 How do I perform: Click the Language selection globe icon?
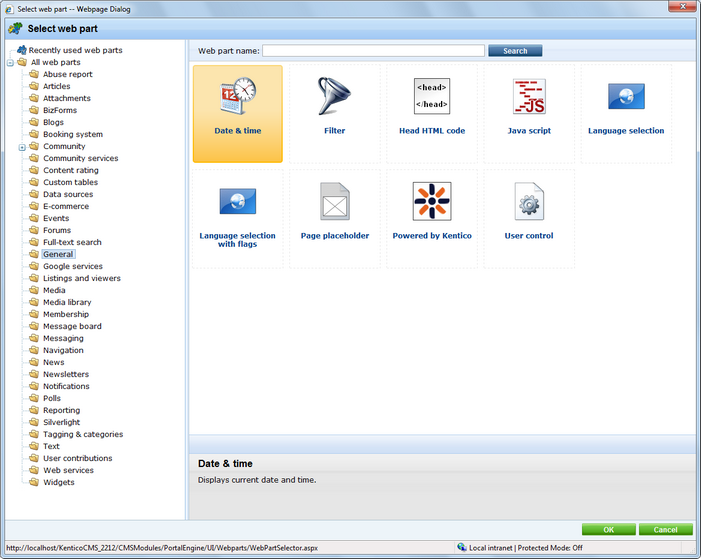point(626,97)
